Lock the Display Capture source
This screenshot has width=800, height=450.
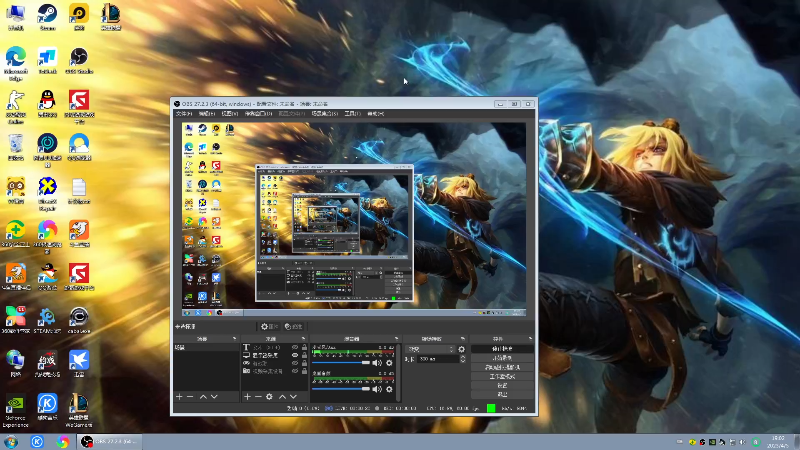[305, 355]
